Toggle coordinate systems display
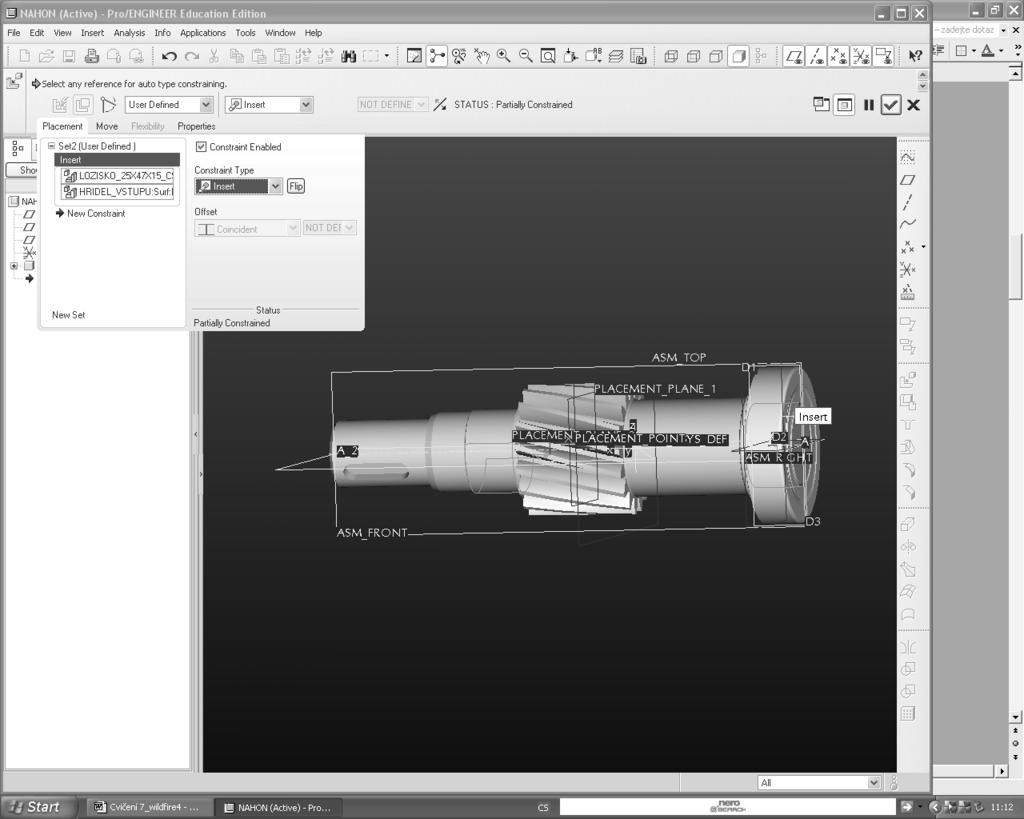This screenshot has width=1024, height=819. pyautogui.click(x=861, y=56)
